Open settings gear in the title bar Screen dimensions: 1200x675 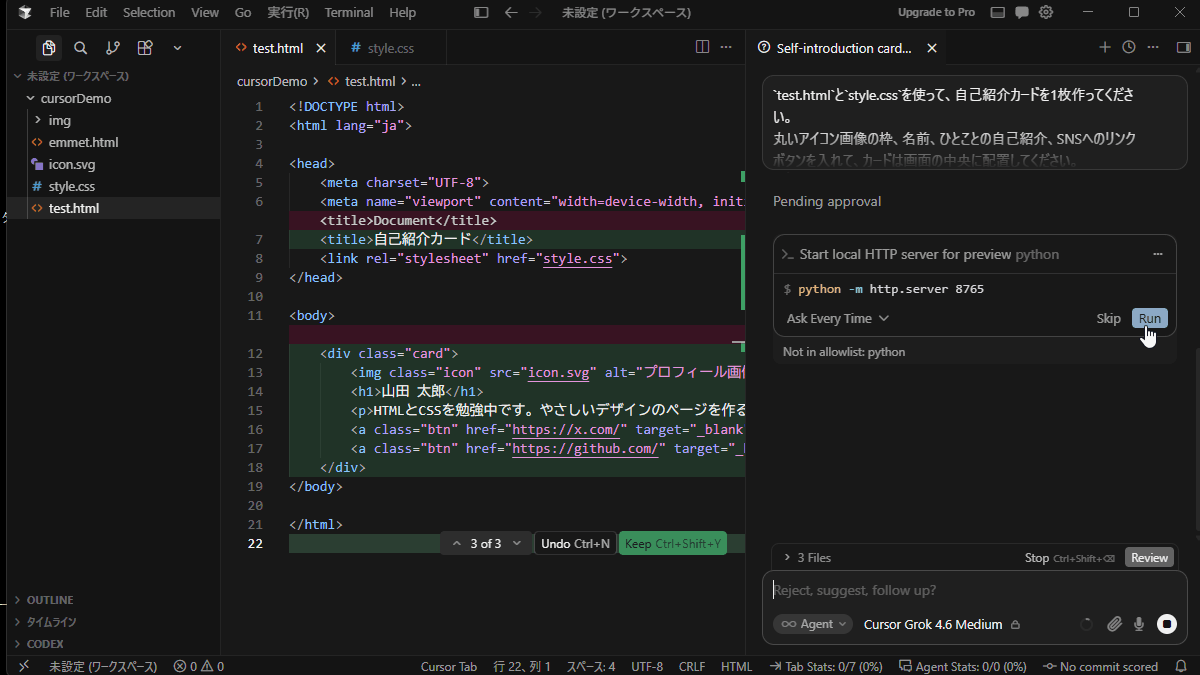tap(1046, 13)
